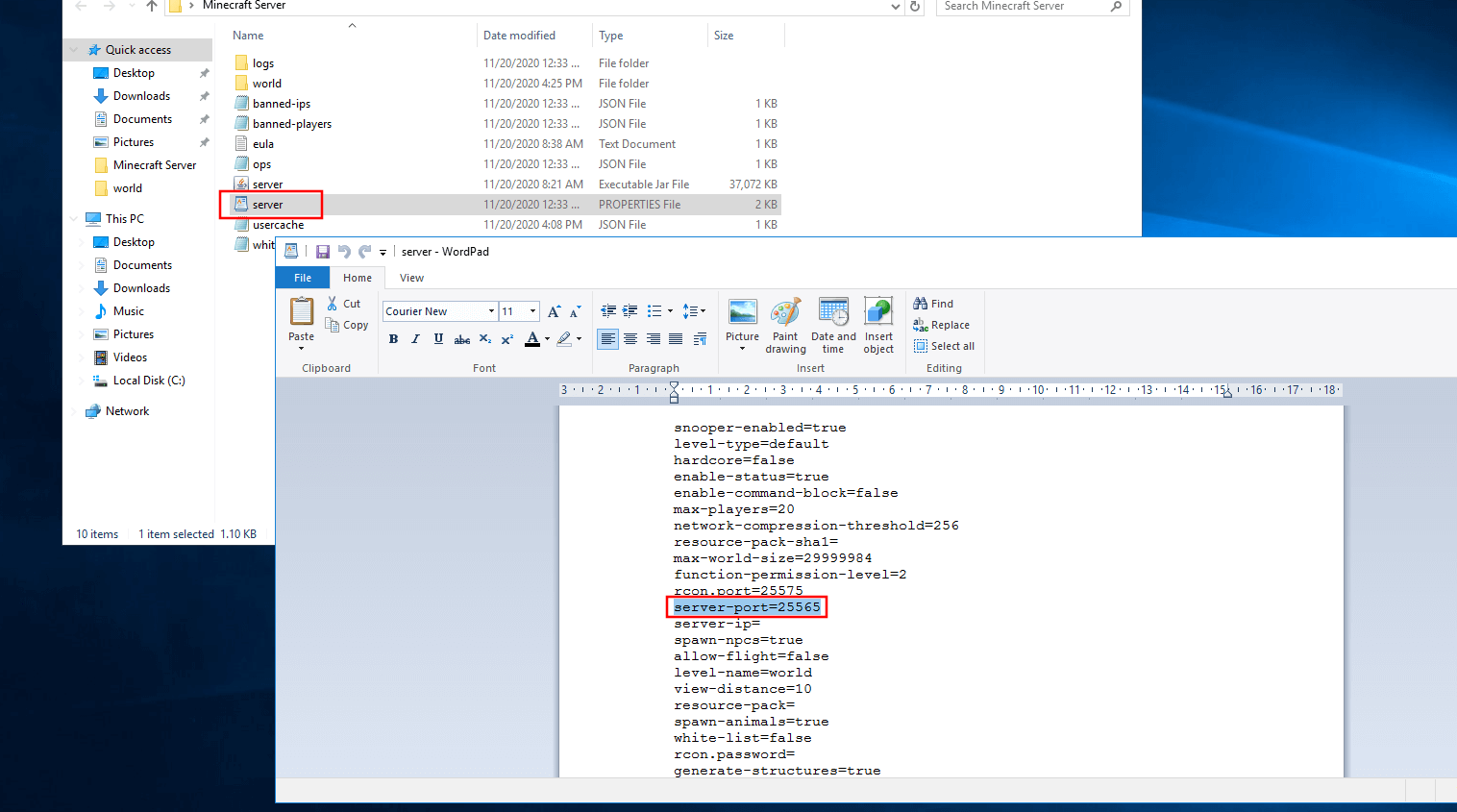Apply the black text color

click(532, 338)
